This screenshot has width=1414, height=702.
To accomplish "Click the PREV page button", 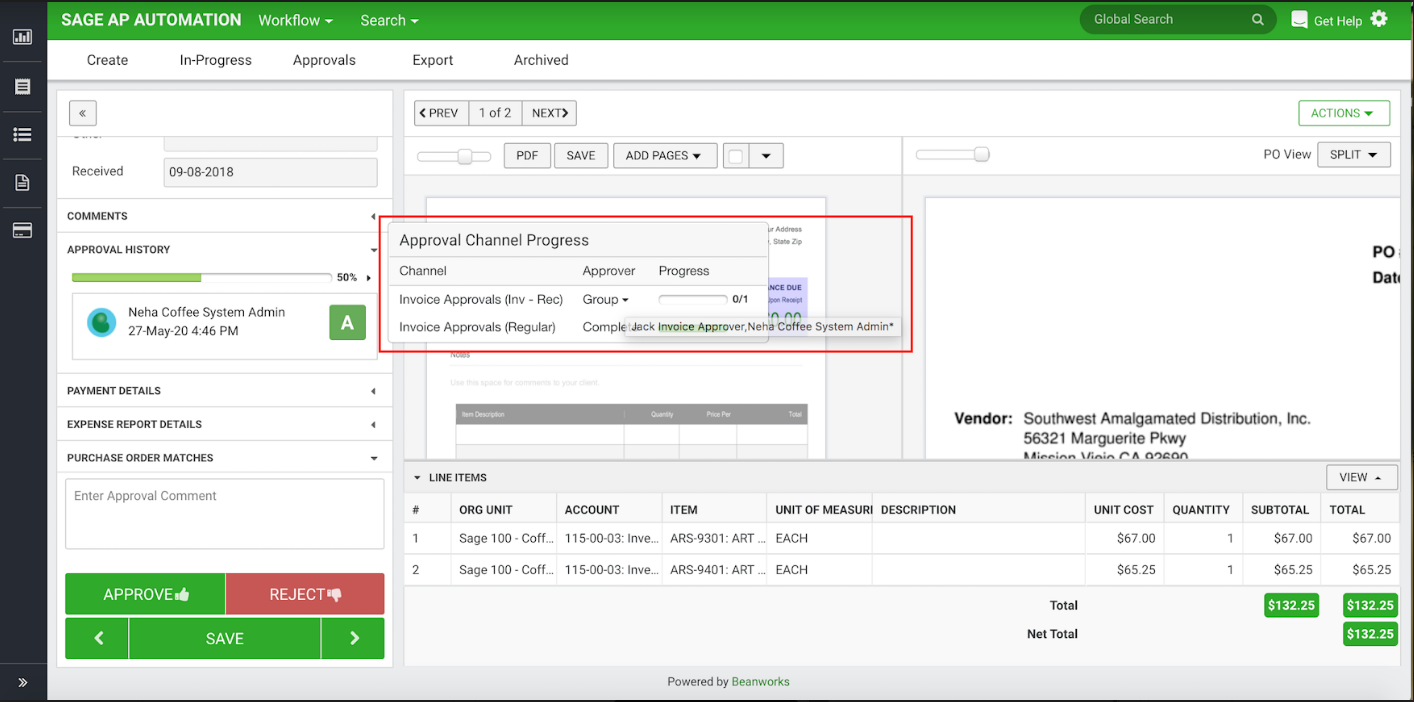I will point(442,113).
